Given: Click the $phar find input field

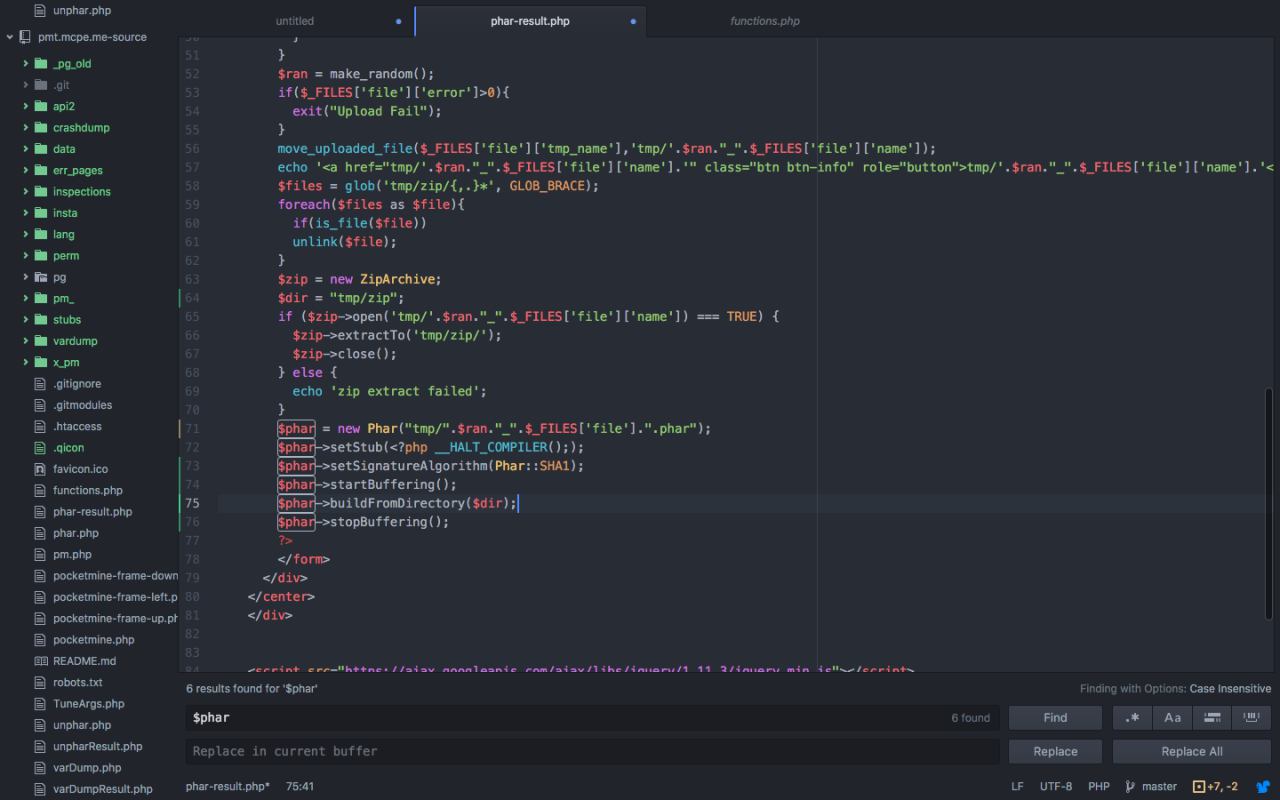Looking at the screenshot, I should (x=592, y=717).
